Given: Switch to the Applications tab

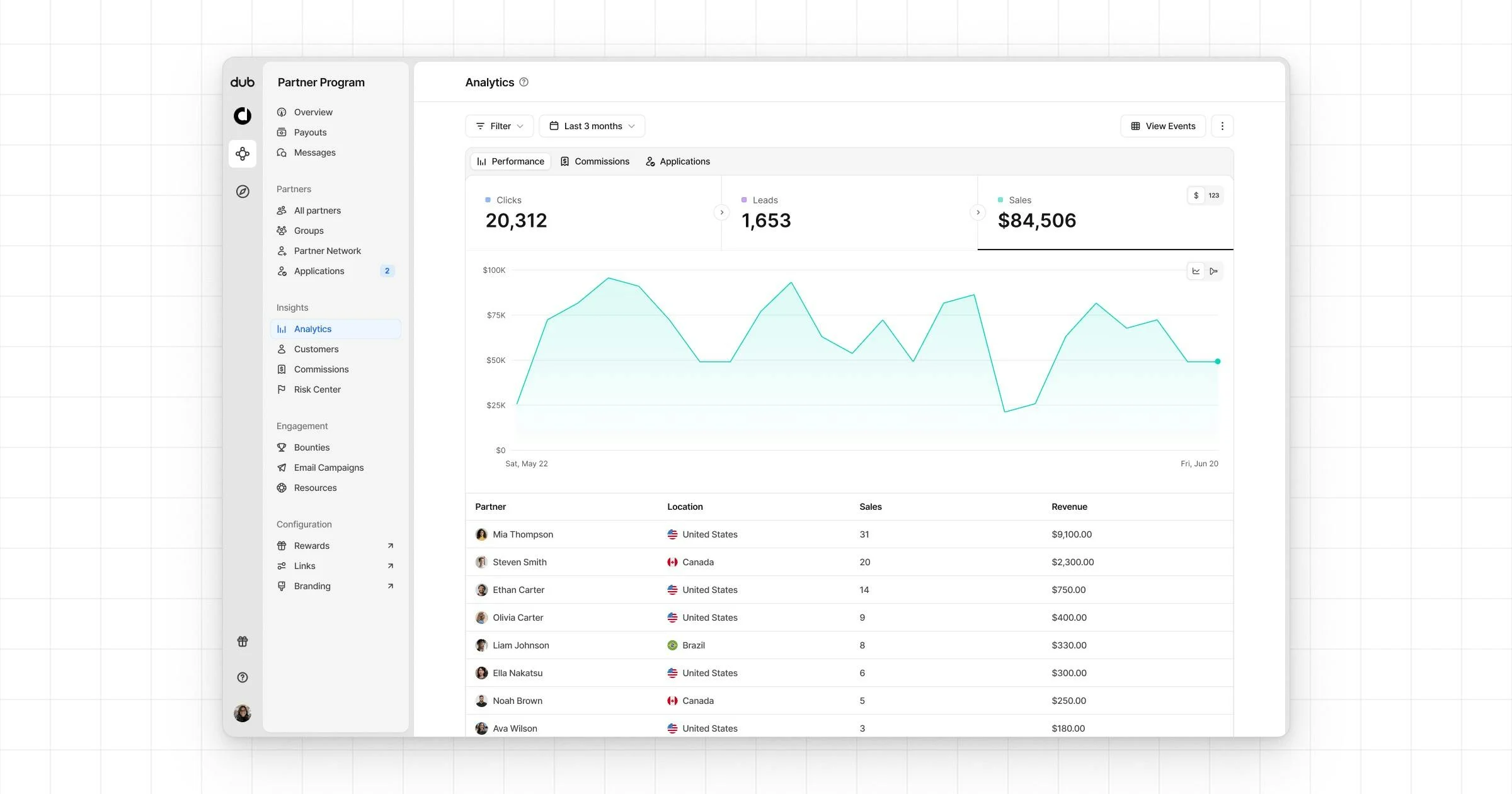Looking at the screenshot, I should pyautogui.click(x=678, y=161).
